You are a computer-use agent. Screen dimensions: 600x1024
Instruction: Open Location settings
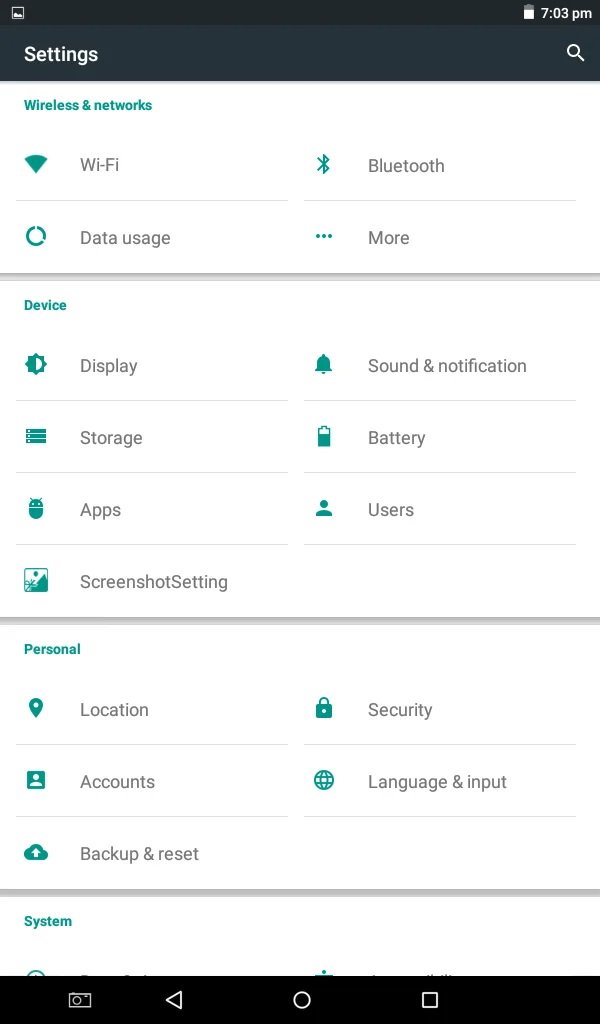click(151, 709)
